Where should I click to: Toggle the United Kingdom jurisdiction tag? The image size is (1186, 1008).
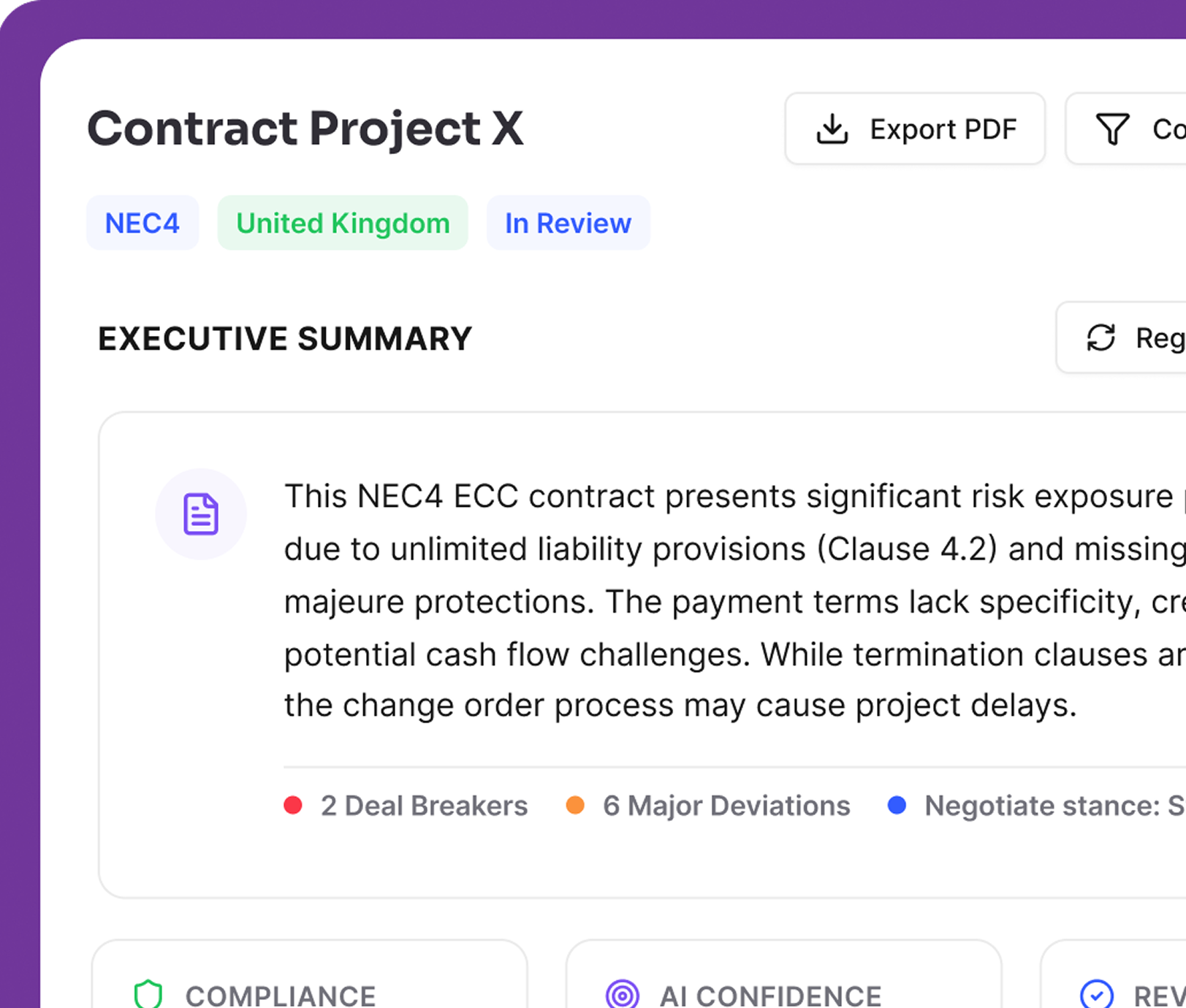tap(342, 223)
